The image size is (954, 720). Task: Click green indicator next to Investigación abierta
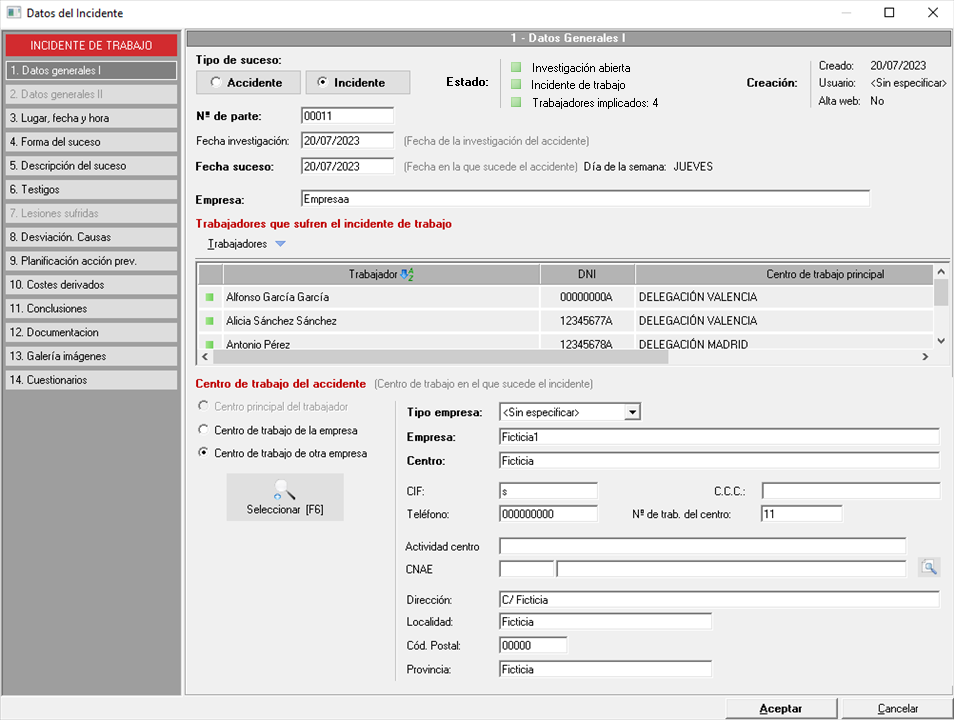tap(516, 68)
